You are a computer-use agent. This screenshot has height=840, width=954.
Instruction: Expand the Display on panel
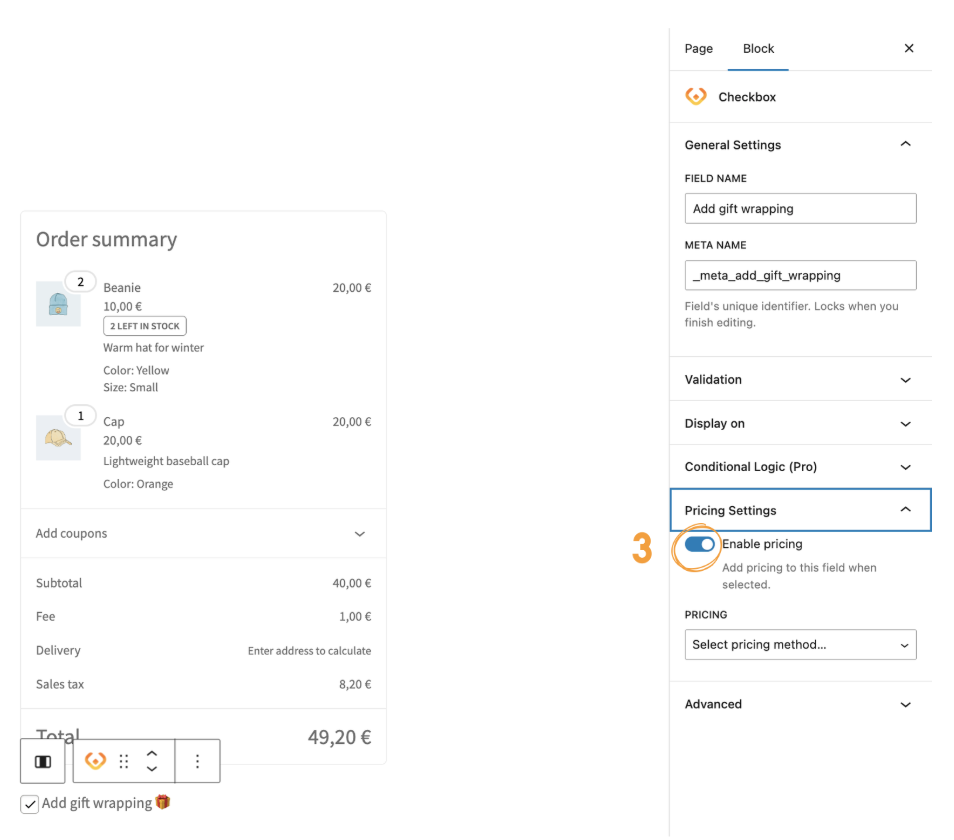pyautogui.click(x=800, y=424)
